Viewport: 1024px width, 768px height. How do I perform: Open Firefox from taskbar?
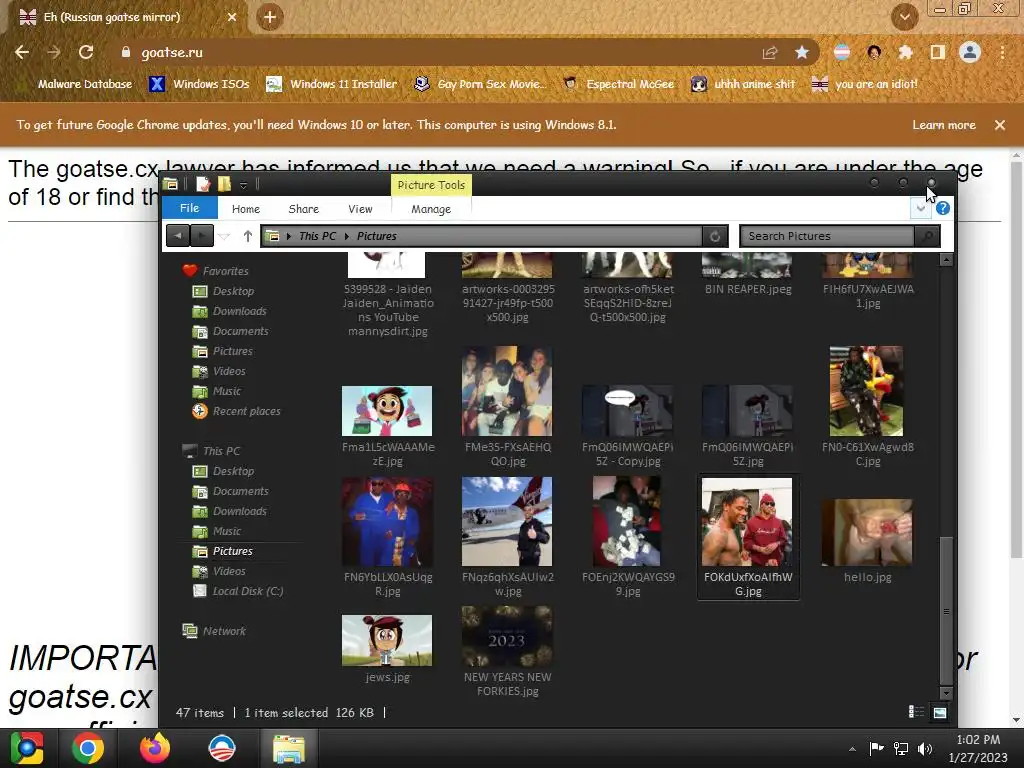[155, 748]
